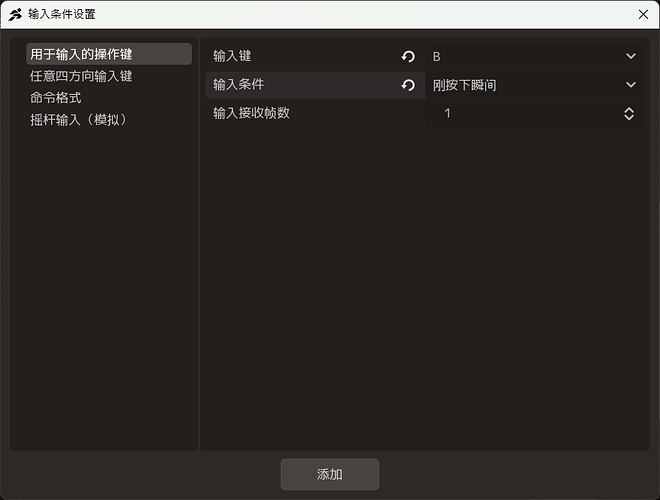
Task: Open the 输入键 dropdown showing B
Action: 534,56
